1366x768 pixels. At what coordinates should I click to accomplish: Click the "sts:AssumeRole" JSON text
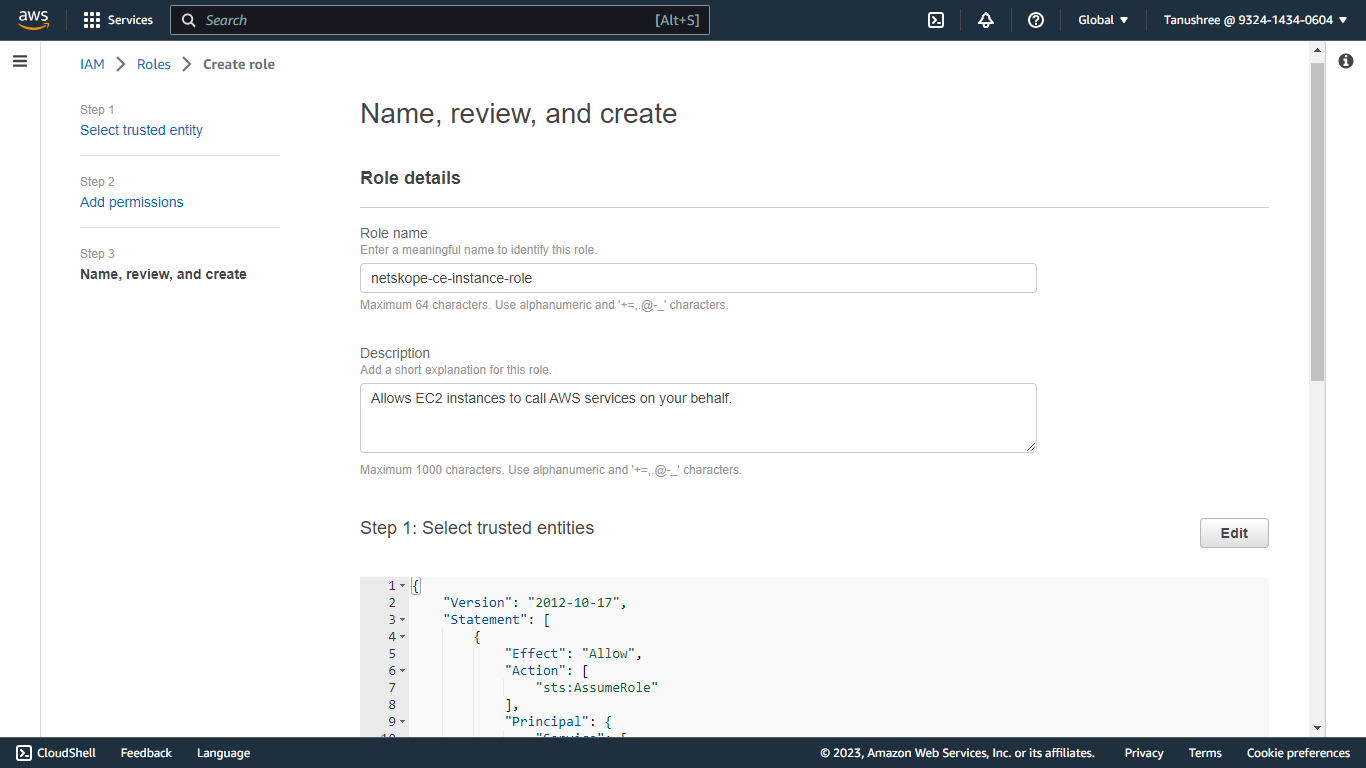click(597, 687)
